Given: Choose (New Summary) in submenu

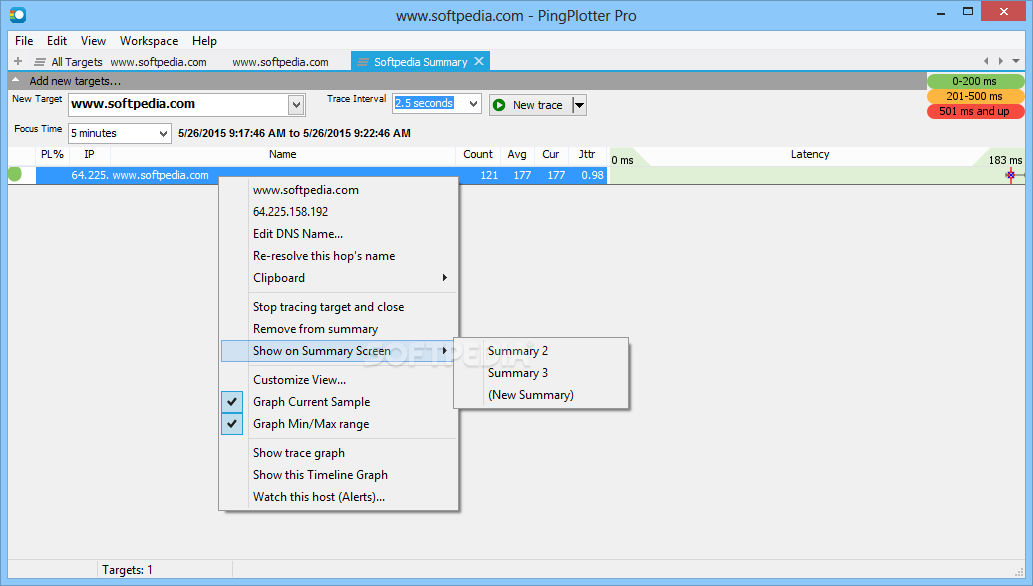Looking at the screenshot, I should [531, 395].
